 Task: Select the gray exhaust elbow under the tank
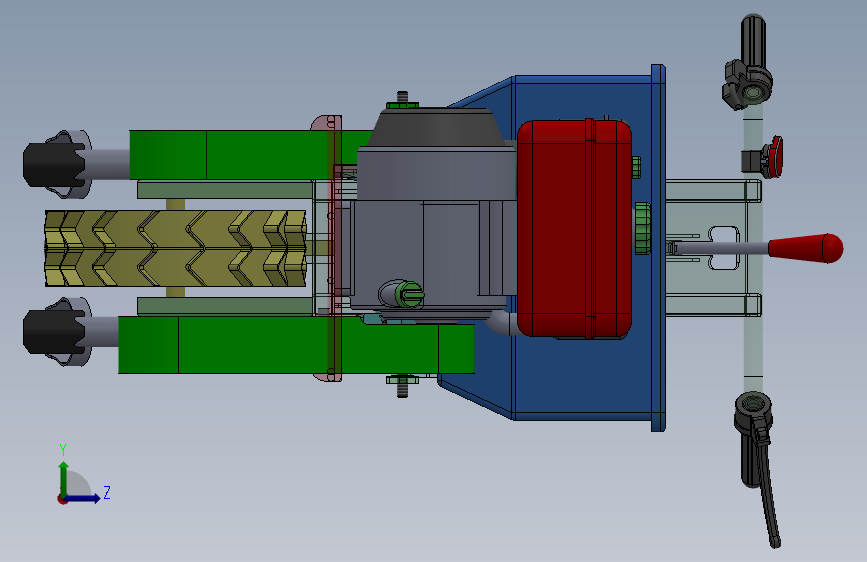[x=504, y=322]
